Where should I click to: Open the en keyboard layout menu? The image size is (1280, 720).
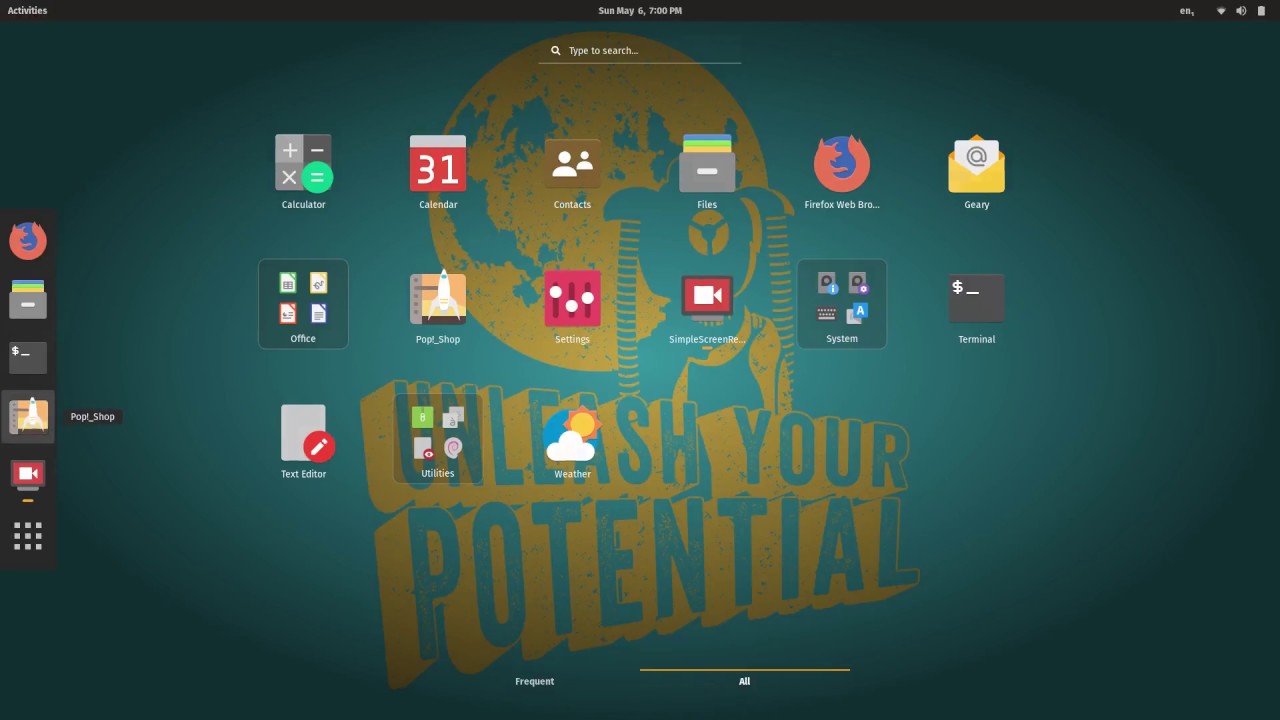[x=1187, y=10]
